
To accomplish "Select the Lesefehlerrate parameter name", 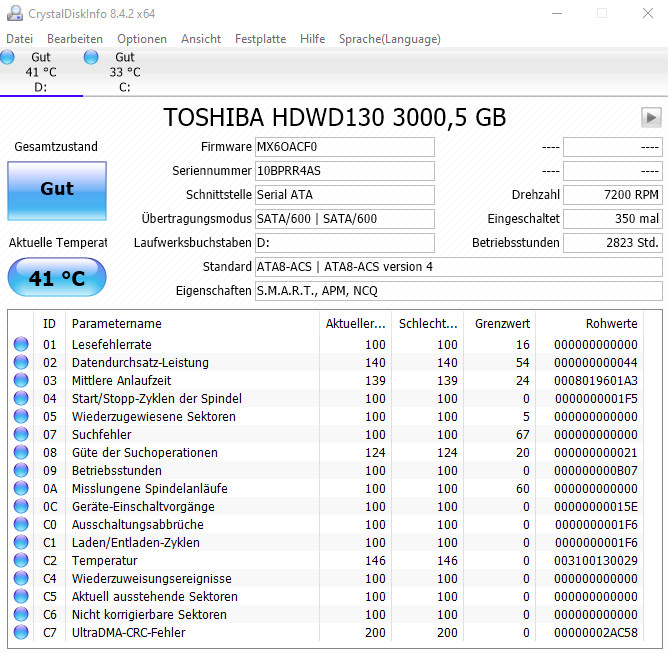I will tap(112, 344).
